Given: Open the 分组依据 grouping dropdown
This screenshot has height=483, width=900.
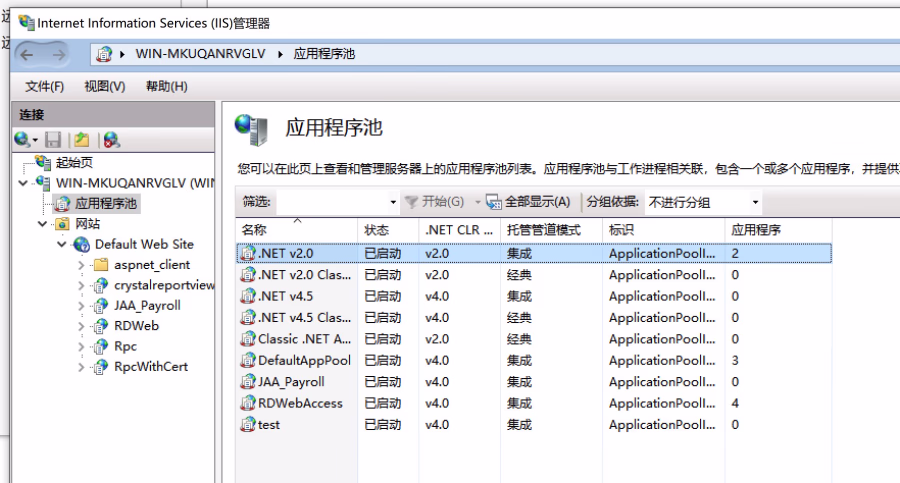Looking at the screenshot, I should coord(703,202).
